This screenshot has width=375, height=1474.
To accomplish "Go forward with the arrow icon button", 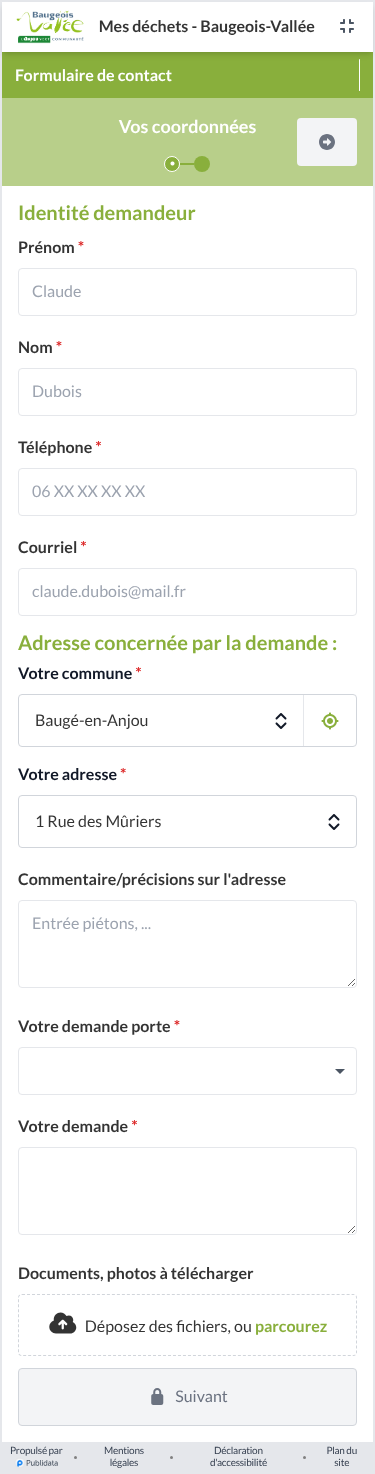I will click(x=327, y=142).
